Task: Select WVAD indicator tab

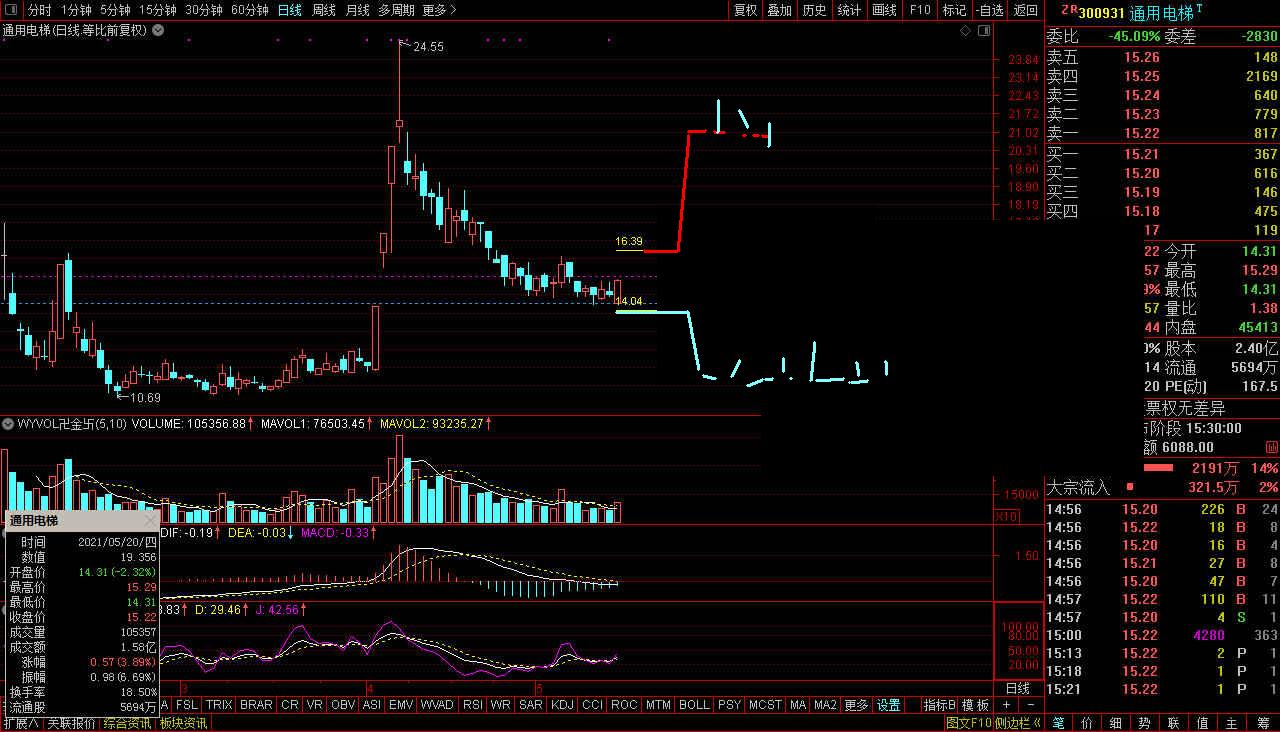Action: pyautogui.click(x=437, y=705)
